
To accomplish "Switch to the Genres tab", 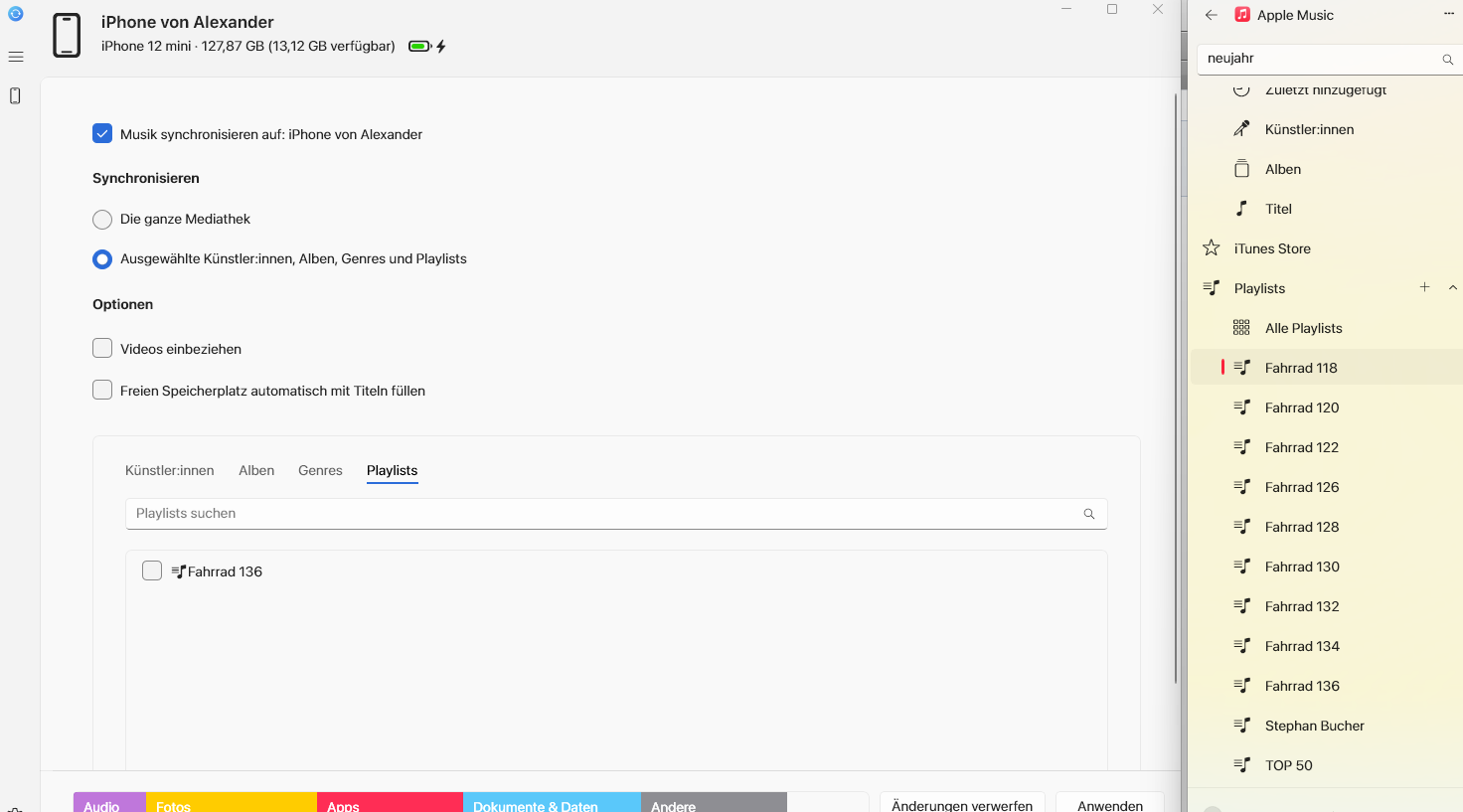I will pyautogui.click(x=320, y=470).
